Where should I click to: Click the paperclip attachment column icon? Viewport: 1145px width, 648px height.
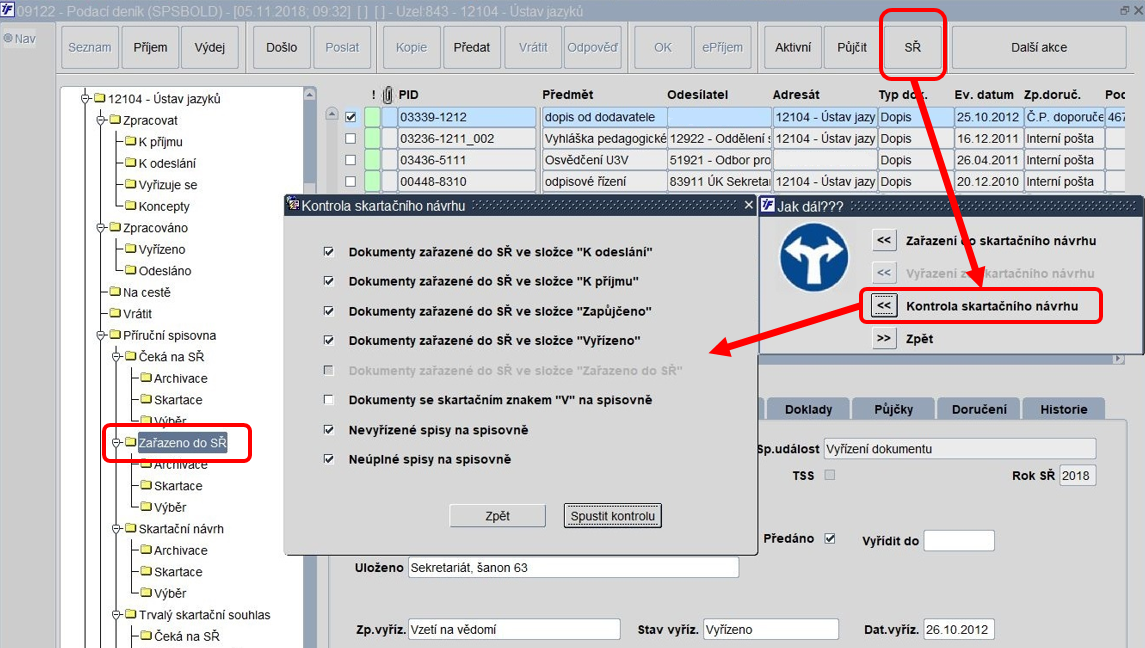(388, 94)
